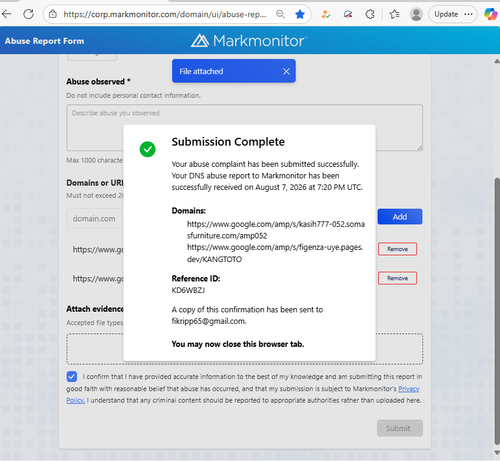This screenshot has width=500, height=461.
Task: Open the Favorites list icon
Action: tap(395, 14)
